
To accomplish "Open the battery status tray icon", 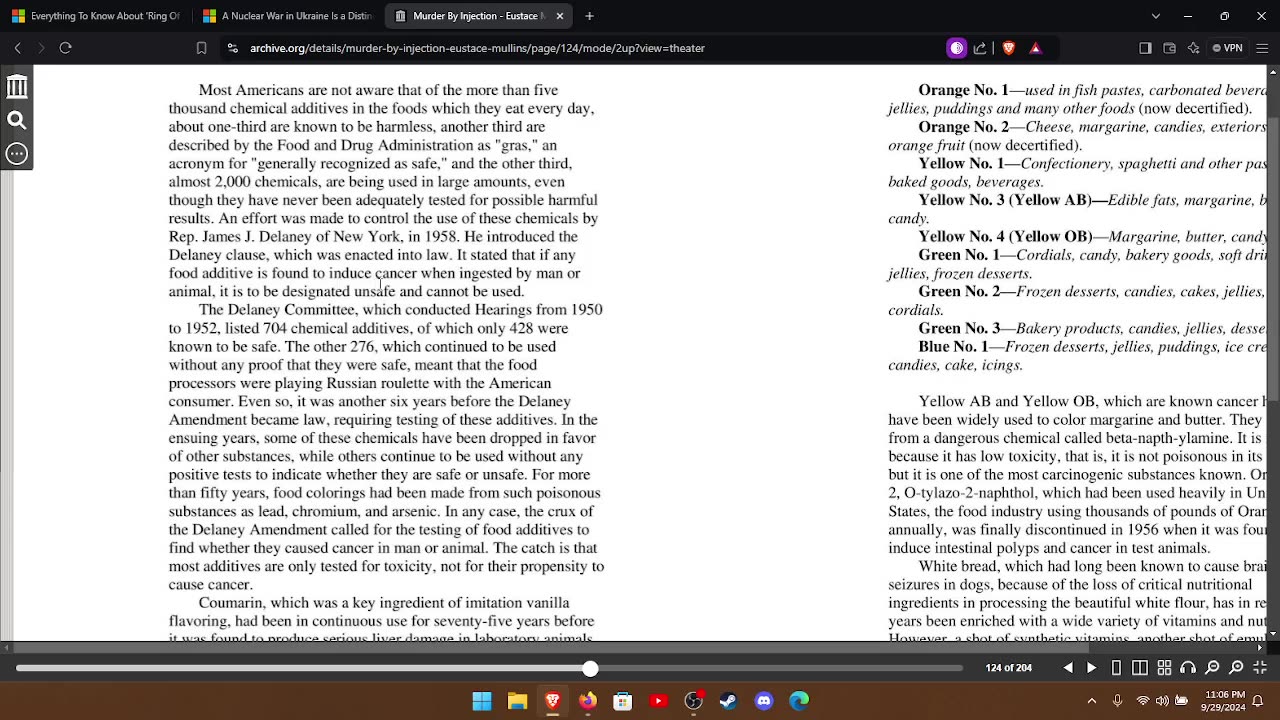I will pos(1181,701).
